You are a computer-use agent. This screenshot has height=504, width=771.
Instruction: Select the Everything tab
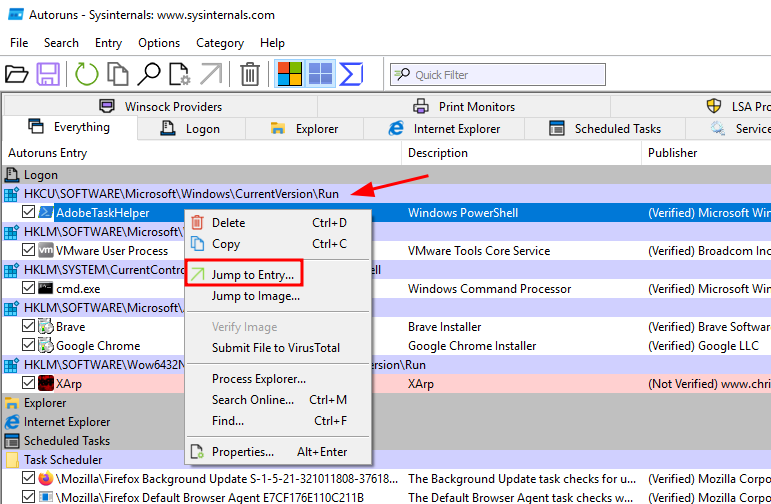[x=69, y=127]
